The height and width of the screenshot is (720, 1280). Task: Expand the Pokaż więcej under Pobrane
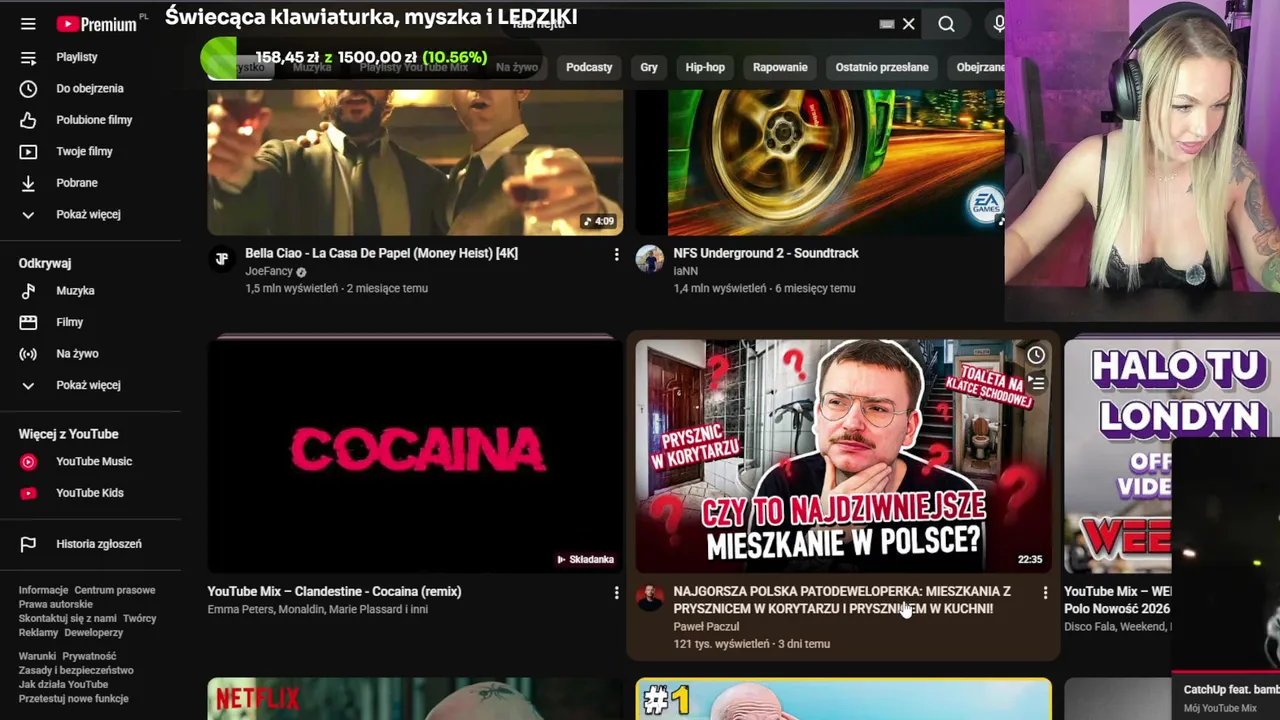click(x=88, y=214)
